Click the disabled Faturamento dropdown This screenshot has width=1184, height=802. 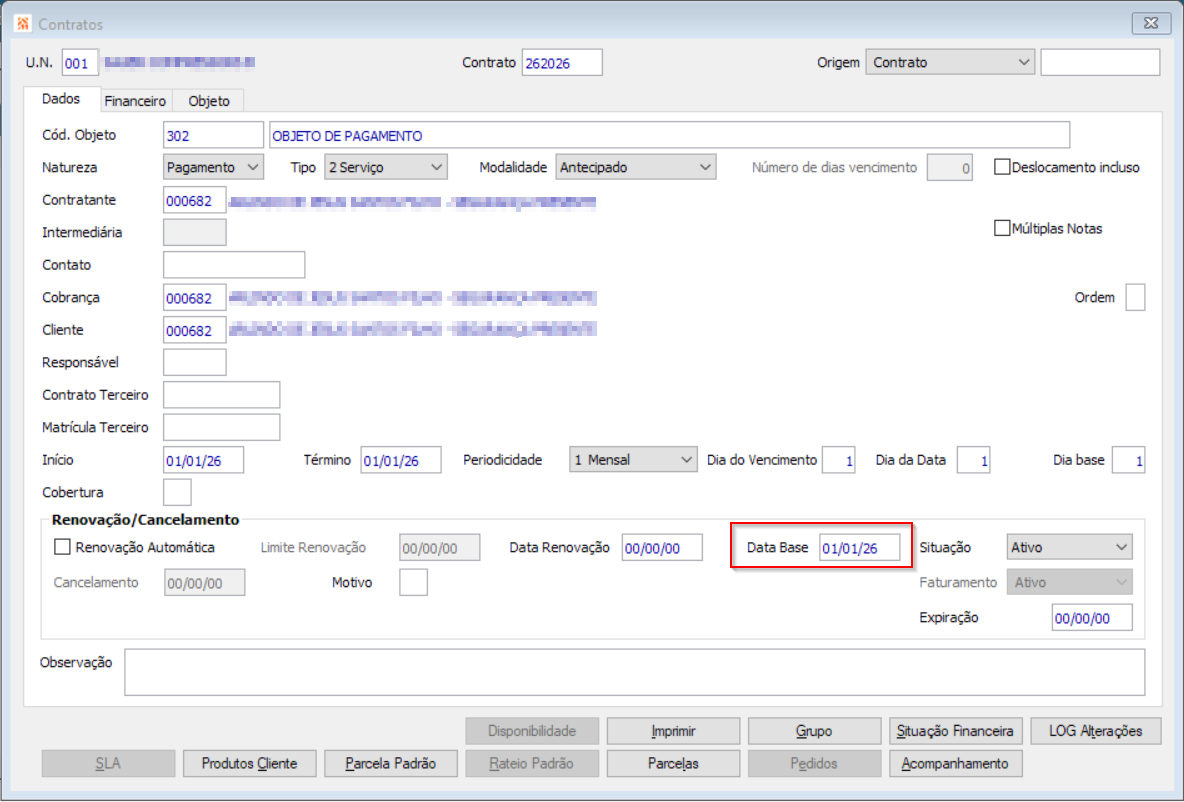click(1070, 582)
